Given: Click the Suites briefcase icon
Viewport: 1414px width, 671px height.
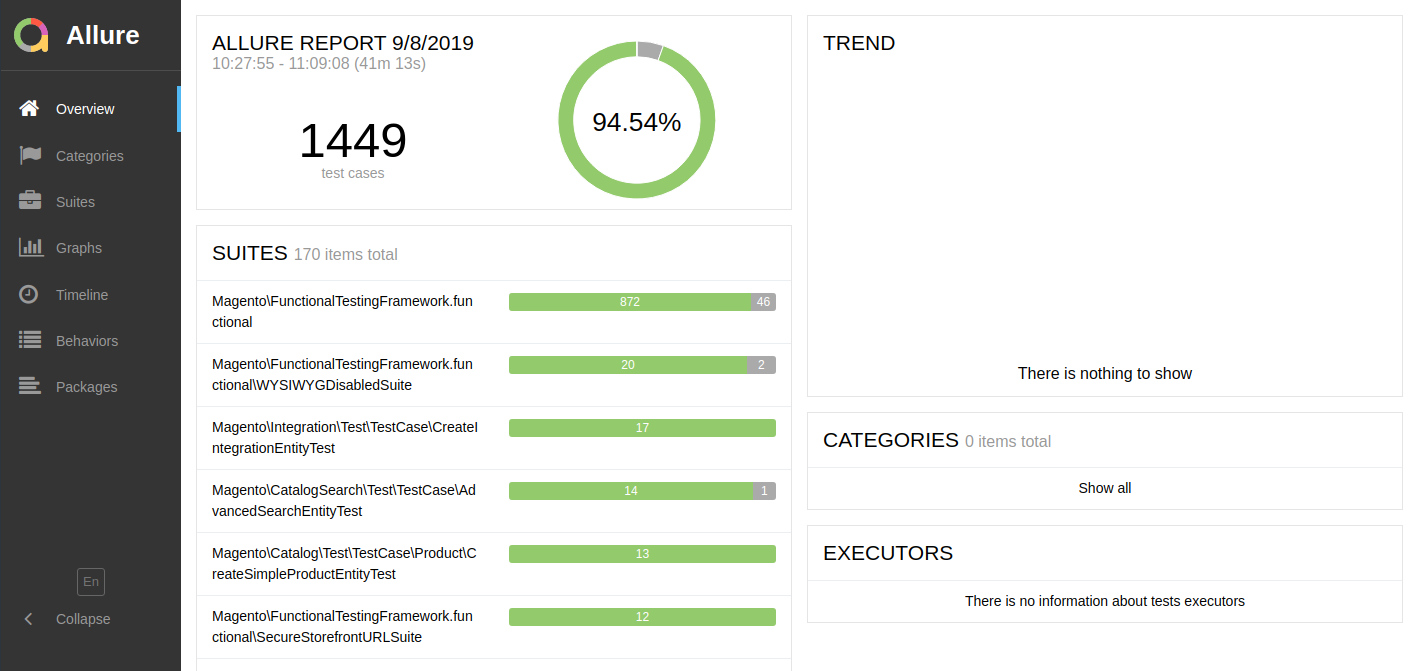Looking at the screenshot, I should (30, 201).
